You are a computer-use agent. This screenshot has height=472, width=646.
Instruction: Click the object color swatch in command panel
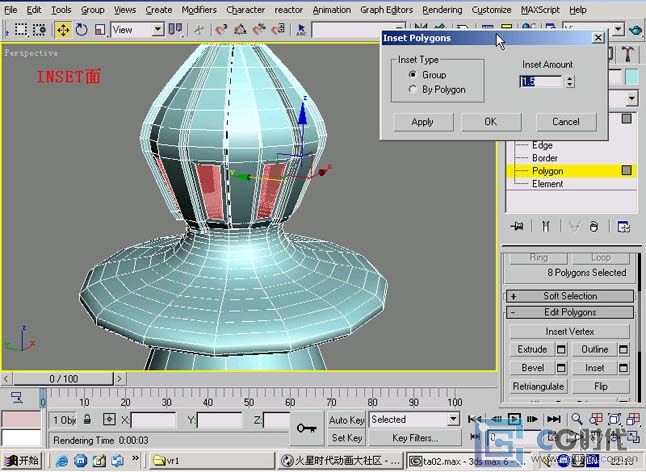point(632,77)
